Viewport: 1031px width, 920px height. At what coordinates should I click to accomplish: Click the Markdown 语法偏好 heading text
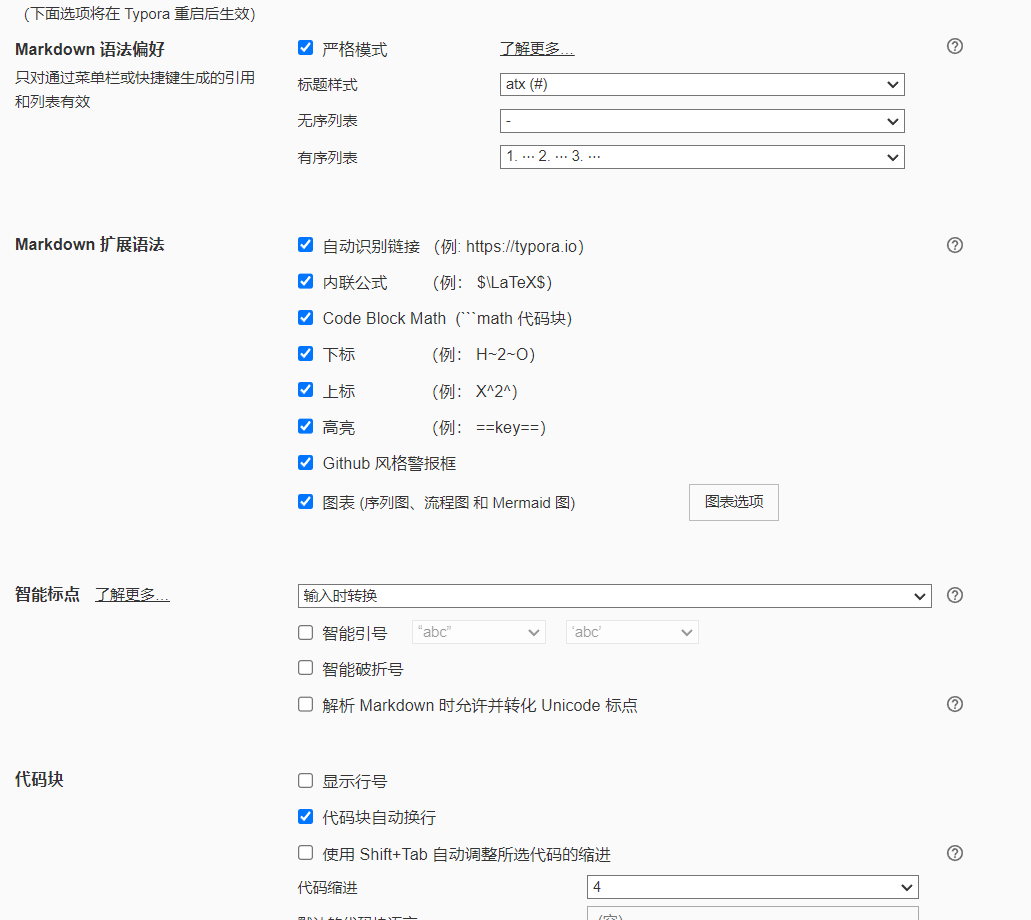pos(90,49)
